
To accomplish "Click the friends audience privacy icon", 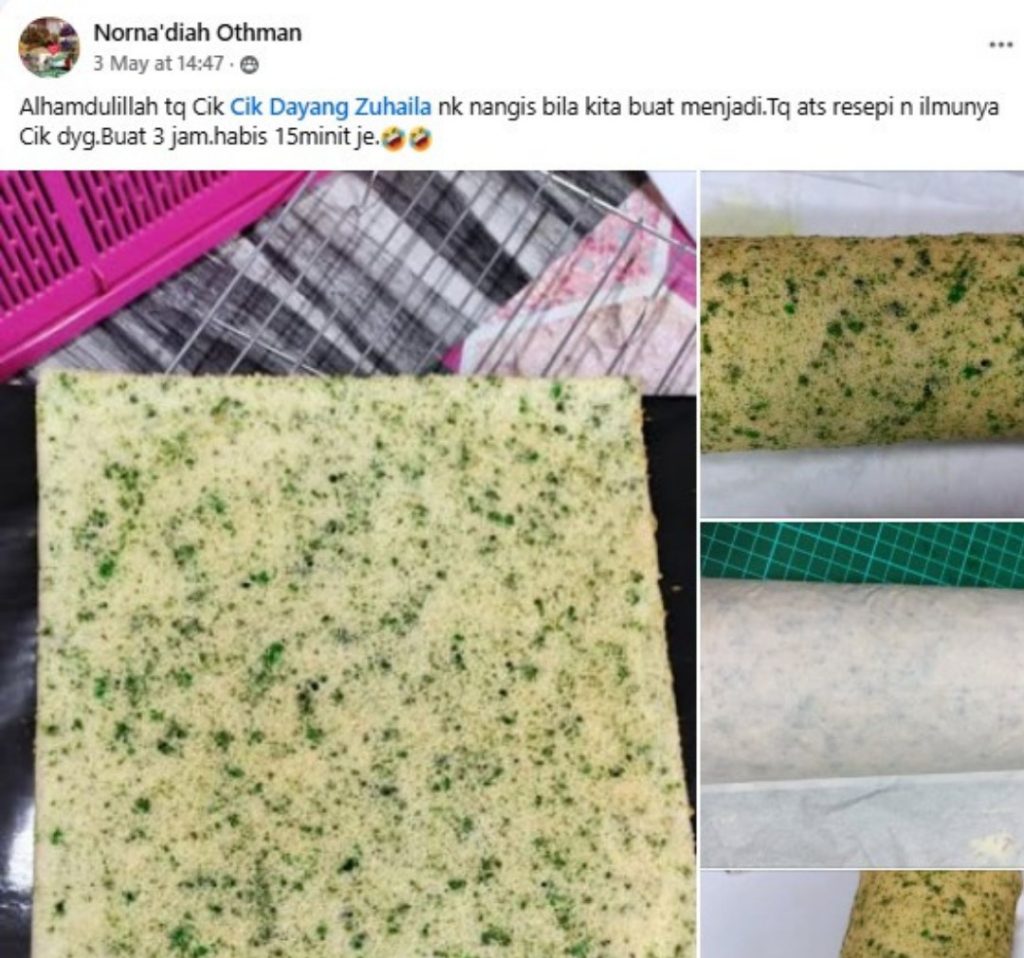I will click(x=249, y=65).
